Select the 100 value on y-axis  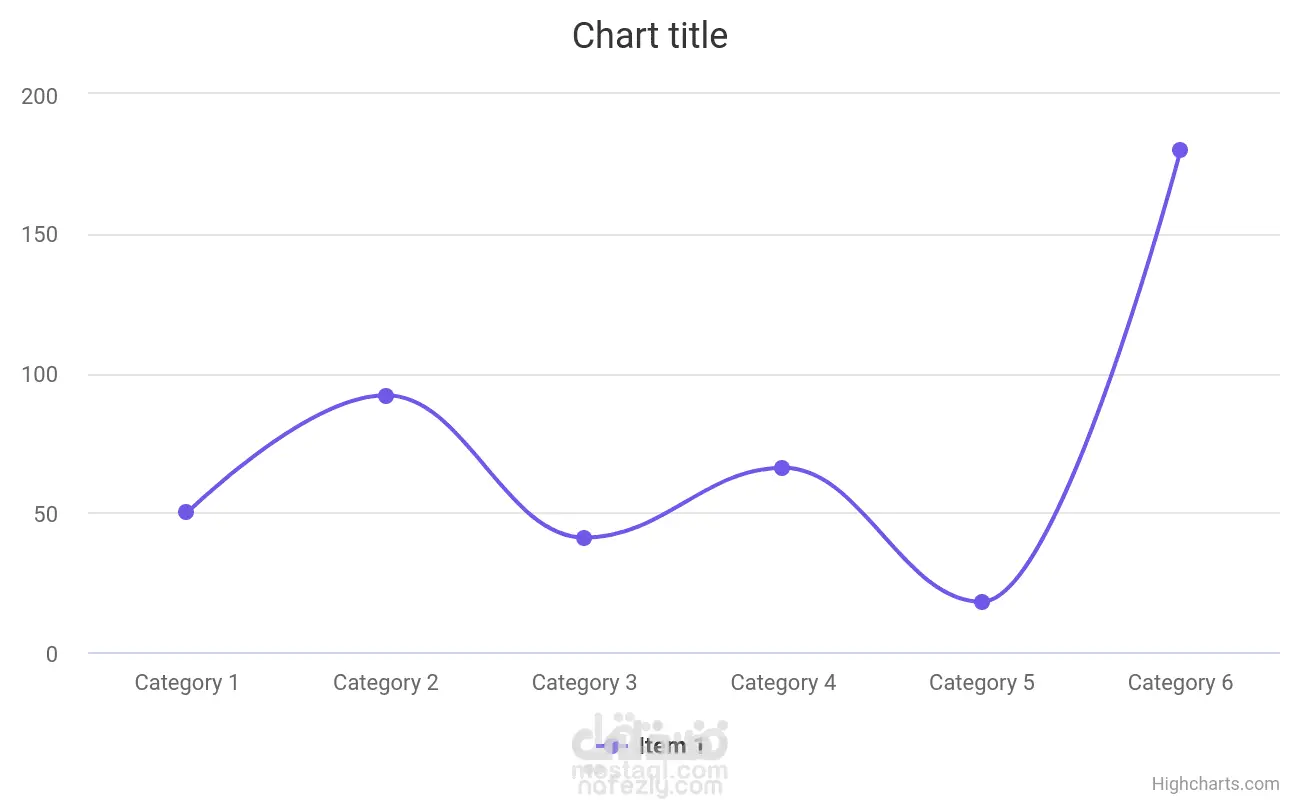tap(40, 375)
